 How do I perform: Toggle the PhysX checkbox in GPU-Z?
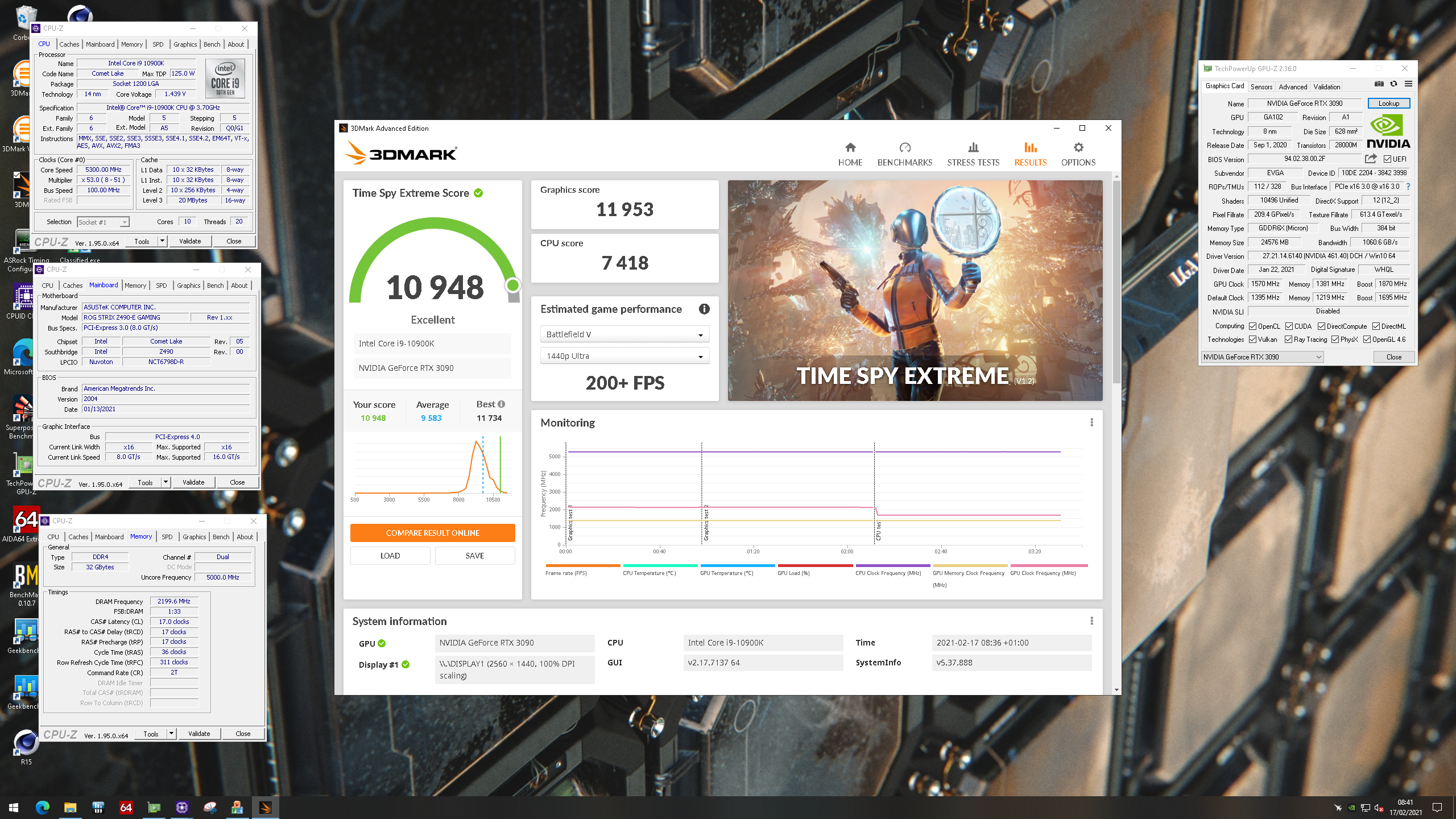(1335, 340)
